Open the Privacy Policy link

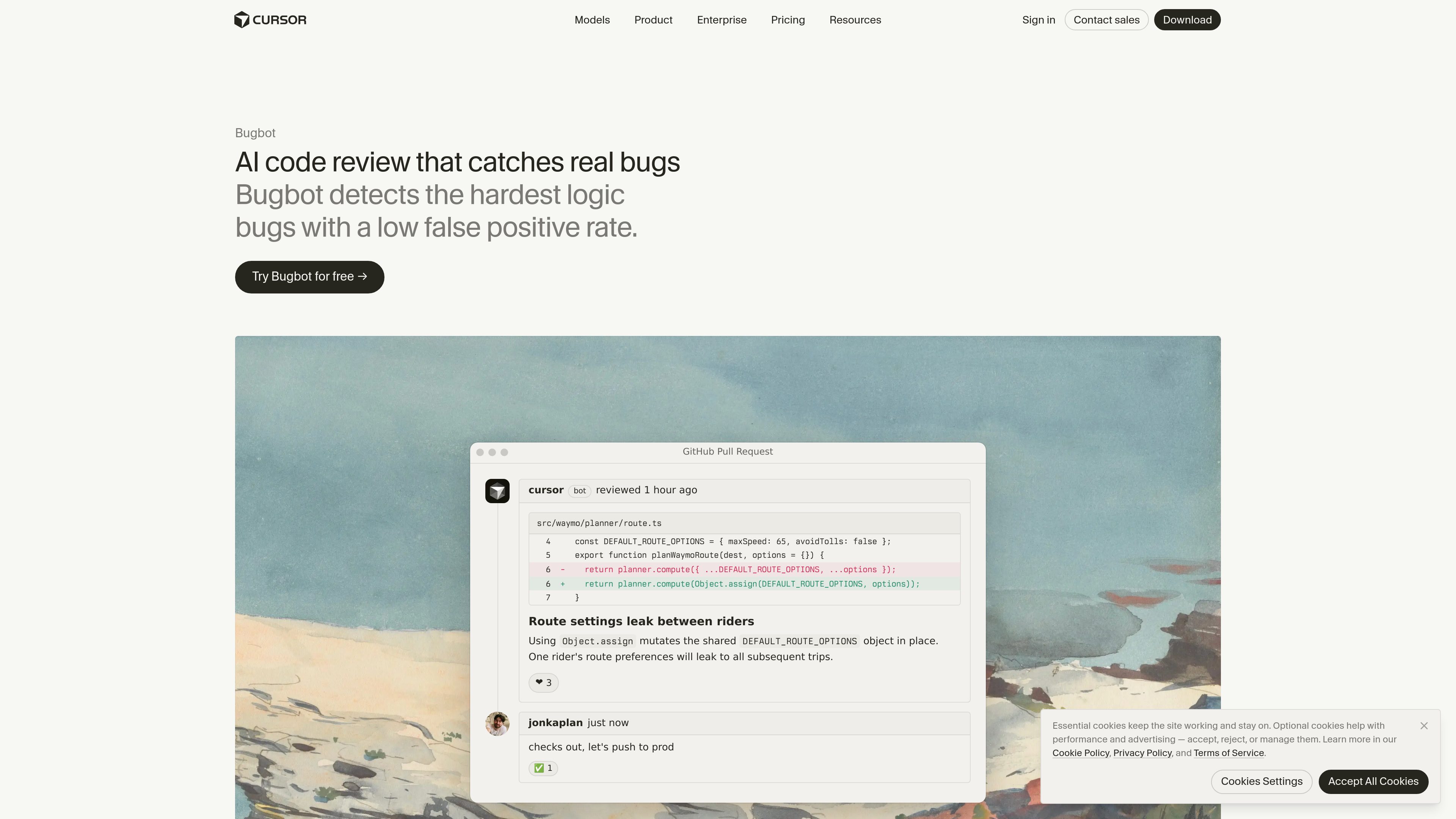1142,753
